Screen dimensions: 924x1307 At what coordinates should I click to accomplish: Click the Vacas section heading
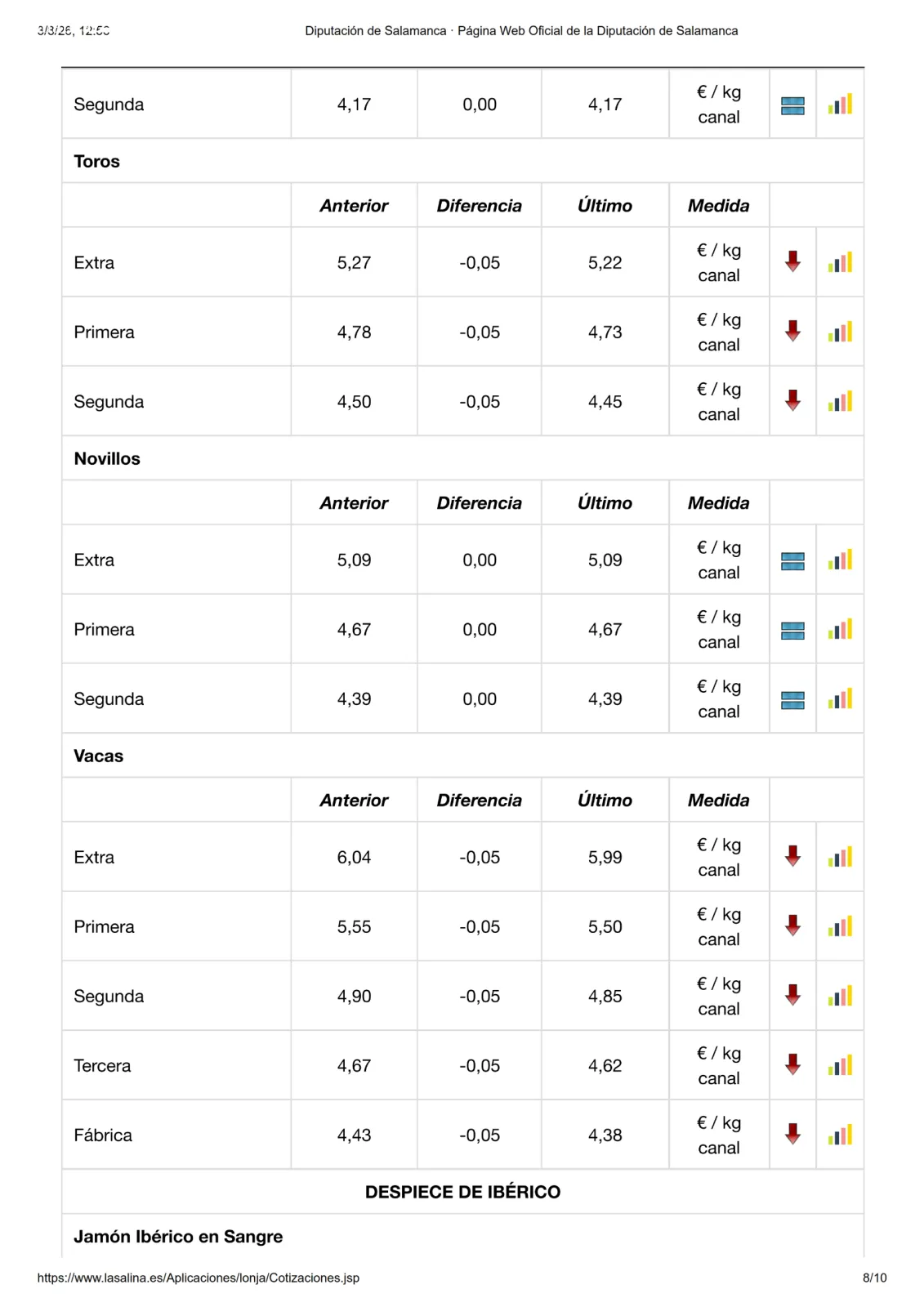point(98,756)
